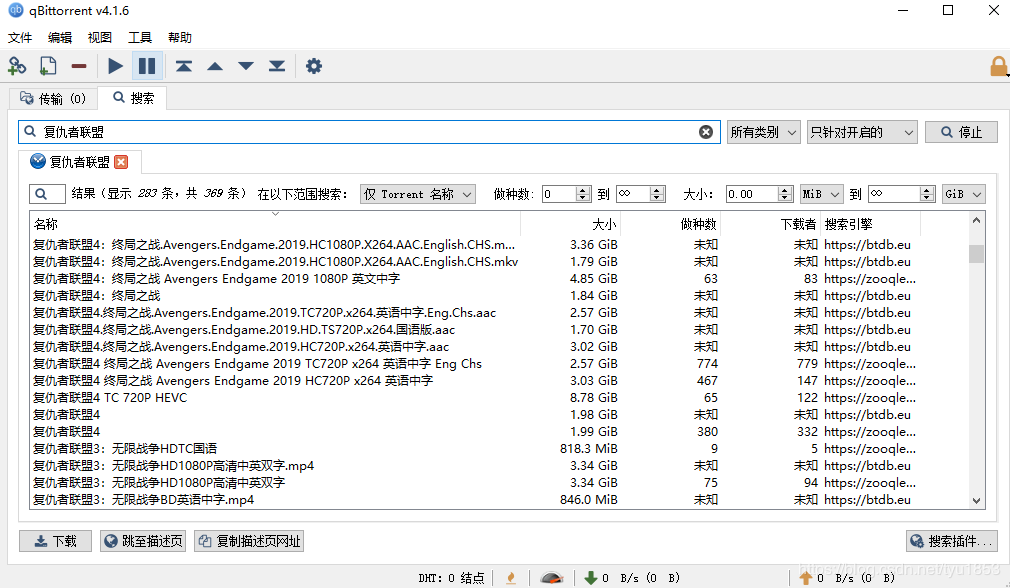Decrease maximum size spinner value
The width and height of the screenshot is (1010, 588).
pos(927,198)
